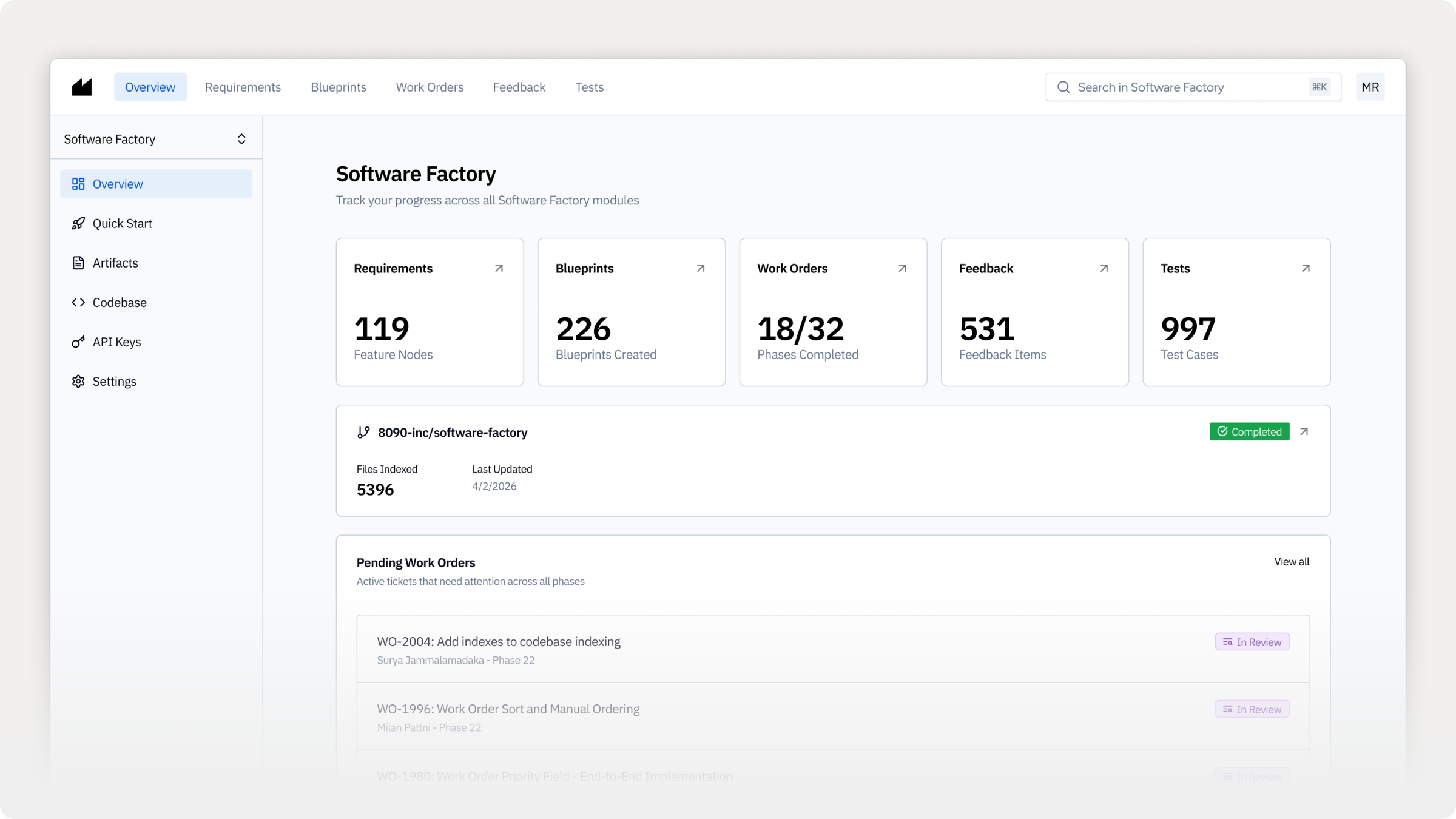Open the MR user avatar menu
The width and height of the screenshot is (1456, 819).
tap(1370, 87)
